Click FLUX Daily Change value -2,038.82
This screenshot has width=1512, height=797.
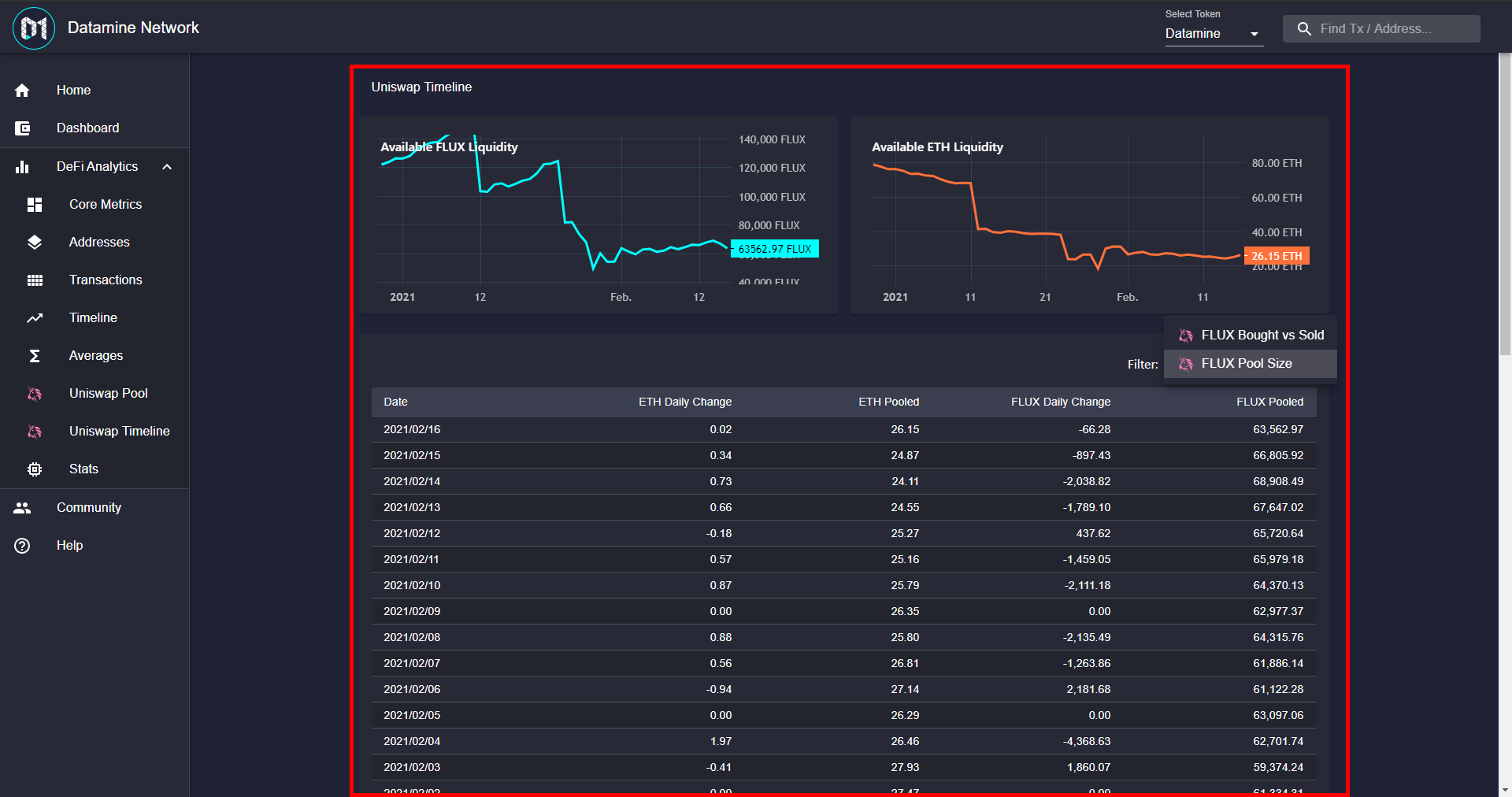[x=1087, y=481]
